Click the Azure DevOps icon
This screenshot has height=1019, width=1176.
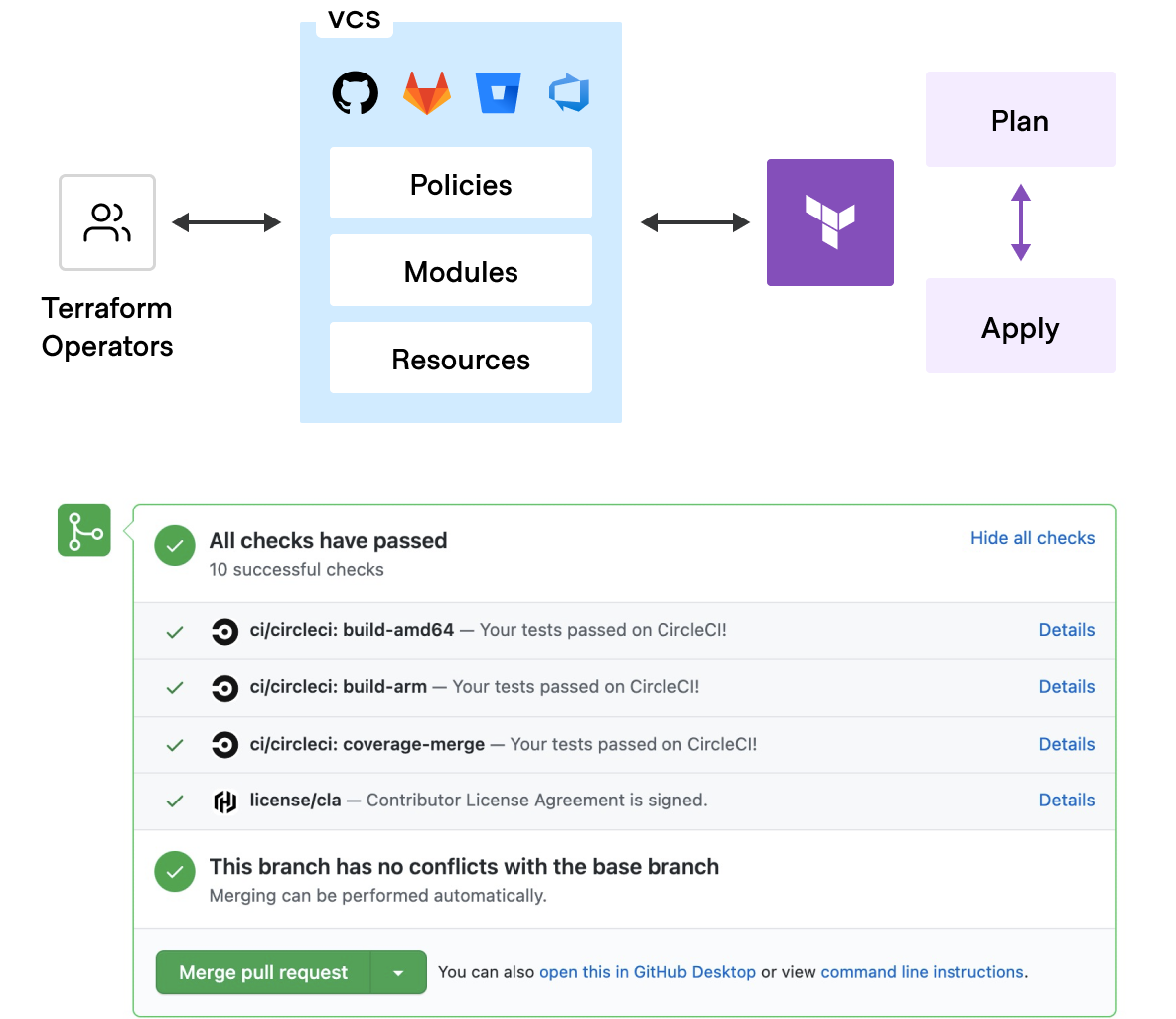point(569,93)
